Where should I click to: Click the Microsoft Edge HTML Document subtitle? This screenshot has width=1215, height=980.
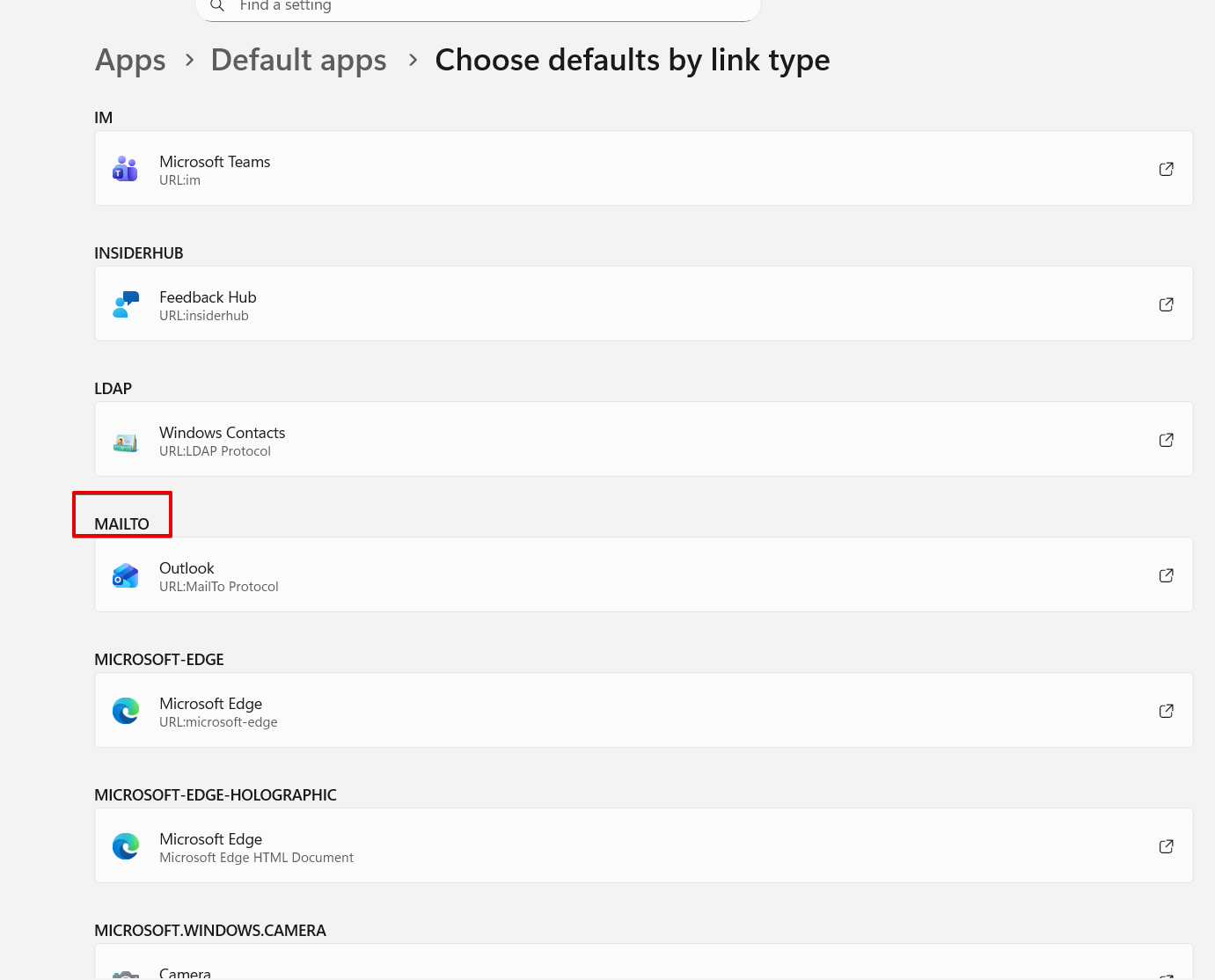click(x=257, y=858)
